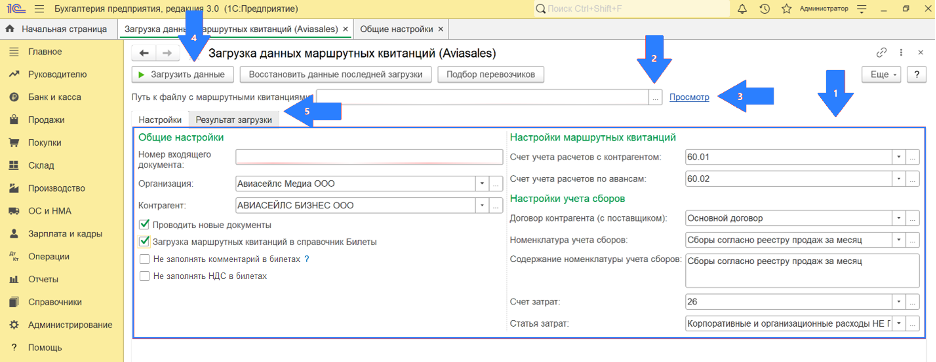Click the Администратор user name

(823, 9)
